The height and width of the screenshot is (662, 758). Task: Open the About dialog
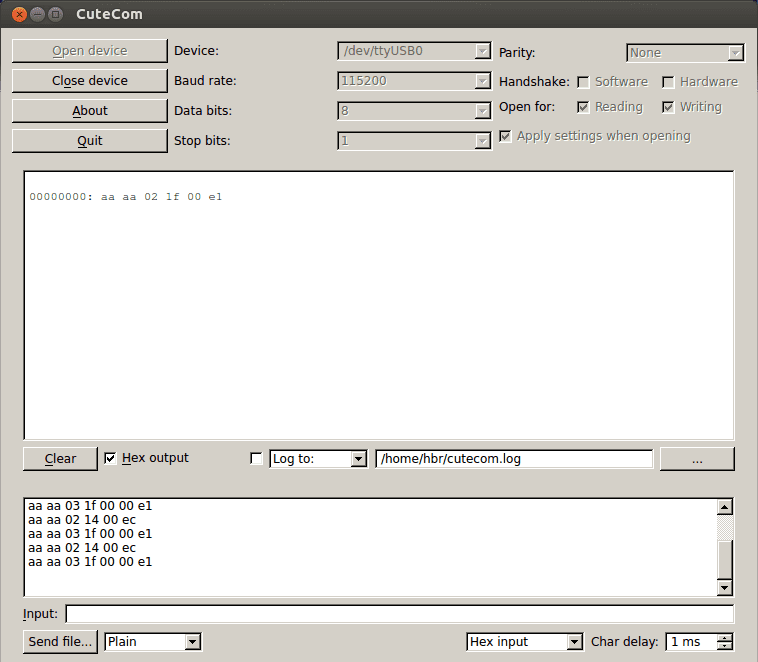pyautogui.click(x=89, y=111)
